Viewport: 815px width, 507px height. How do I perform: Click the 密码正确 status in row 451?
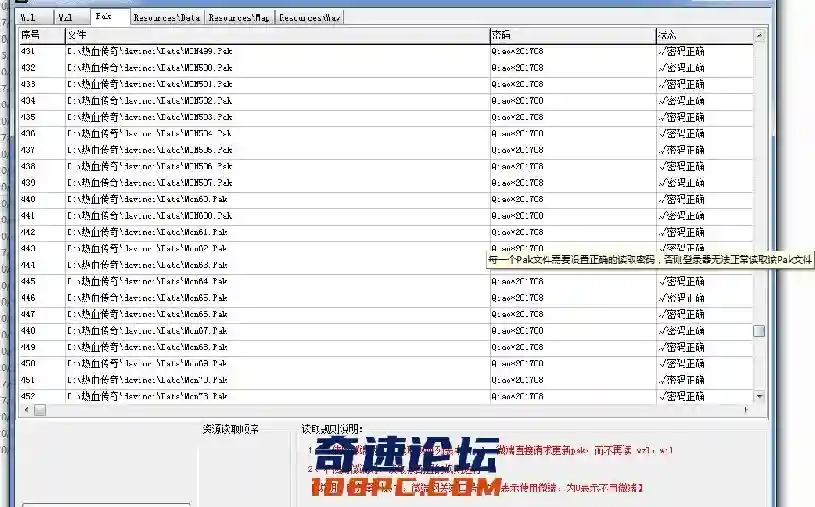click(681, 380)
